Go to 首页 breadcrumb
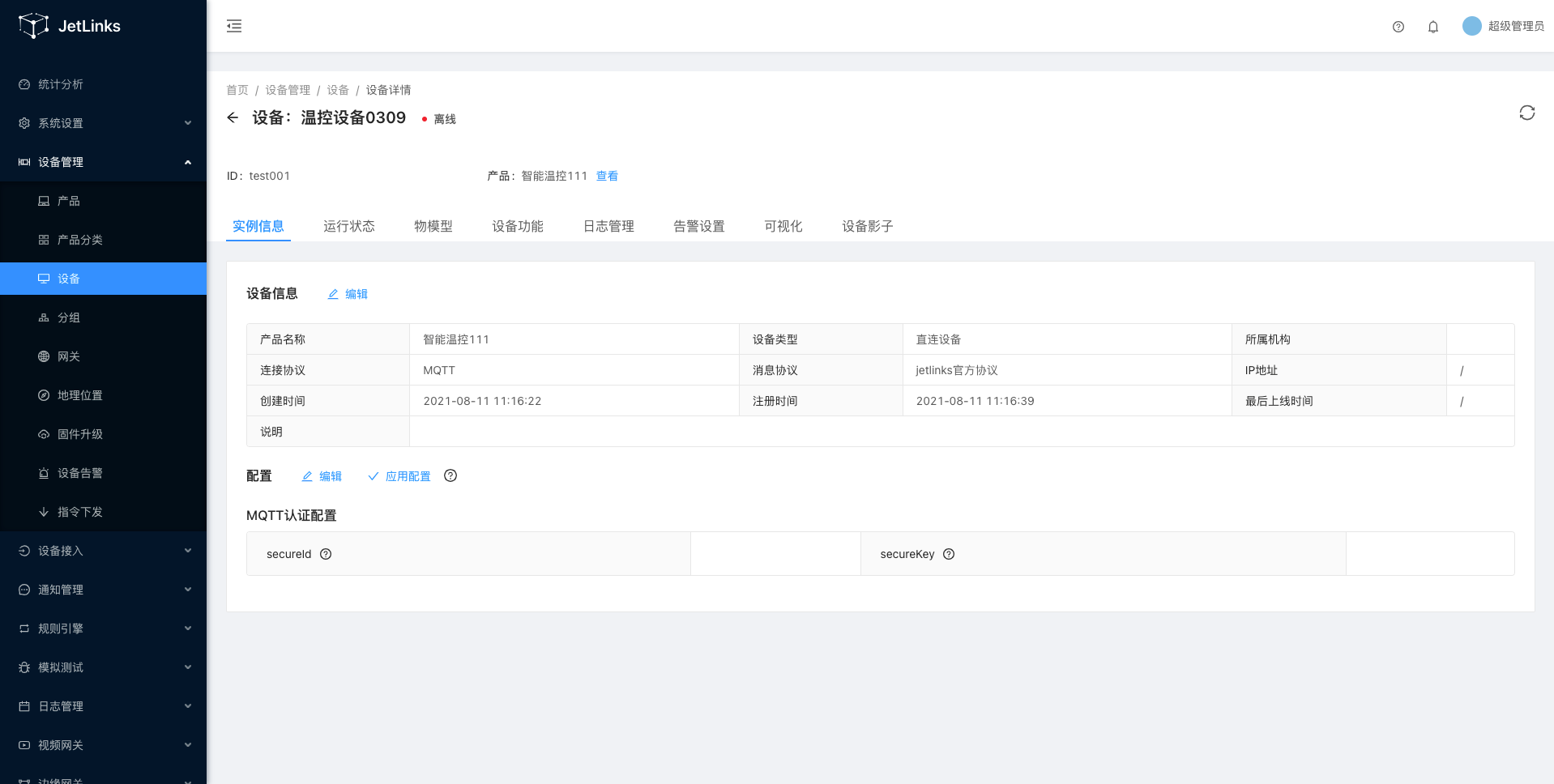Screen dimensions: 1554x784 [237, 90]
